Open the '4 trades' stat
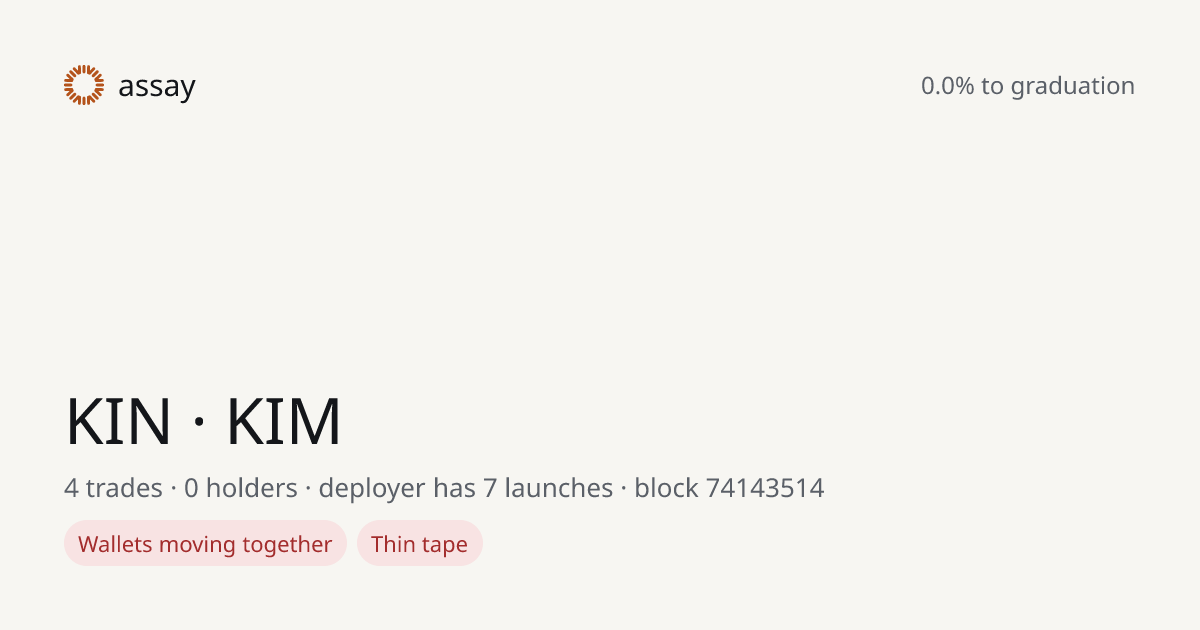1200x630 pixels. click(x=113, y=488)
